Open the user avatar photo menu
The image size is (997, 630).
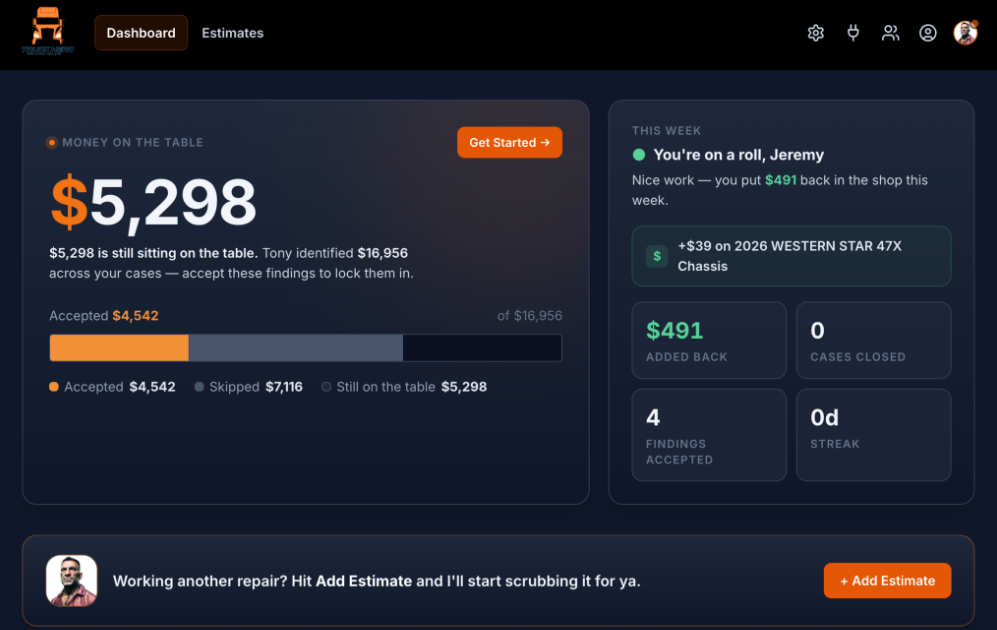pyautogui.click(x=965, y=32)
